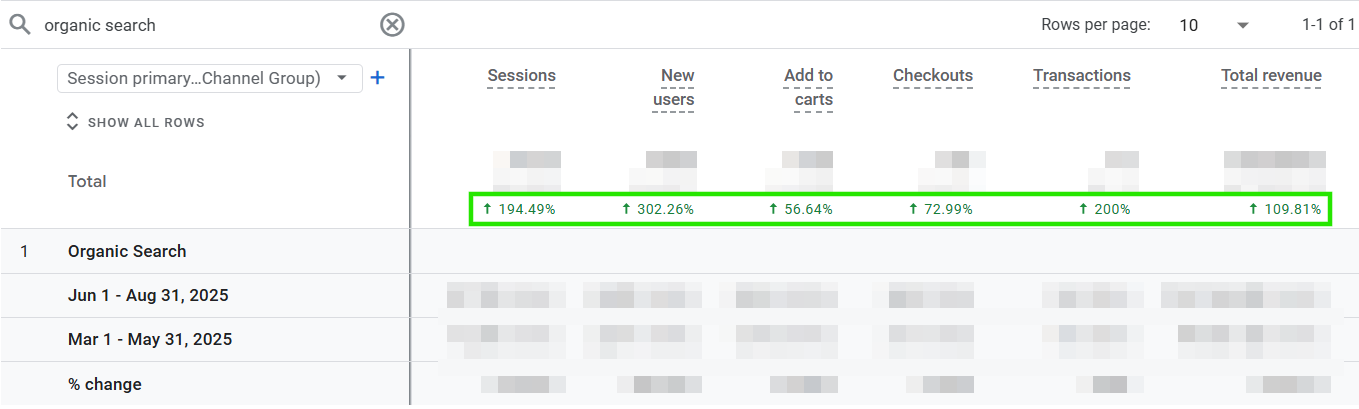Click the % change row label
The image size is (1359, 409).
(104, 385)
